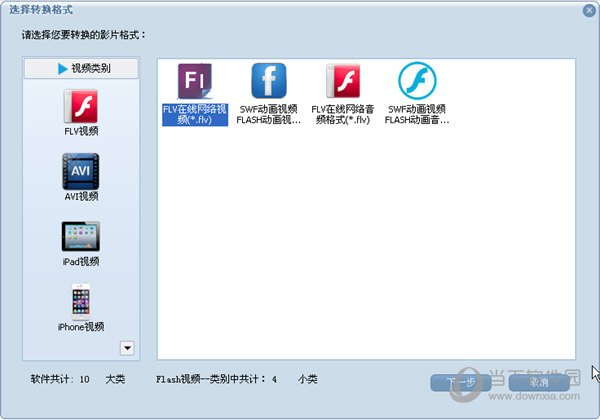This screenshot has height=420, width=600.
Task: Click the 视频类别 header button
Action: pos(81,68)
